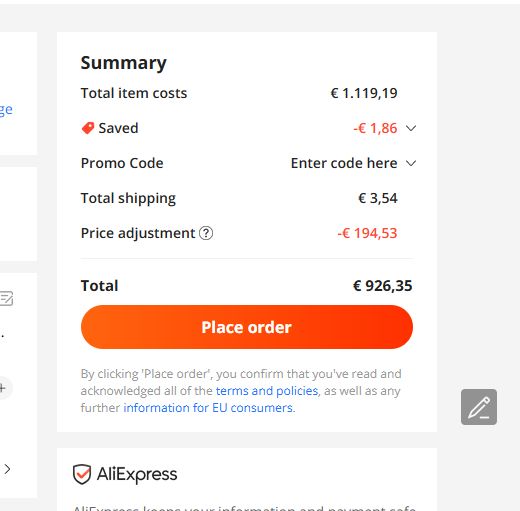
Task: Click the Price adjustment label text
Action: [138, 233]
